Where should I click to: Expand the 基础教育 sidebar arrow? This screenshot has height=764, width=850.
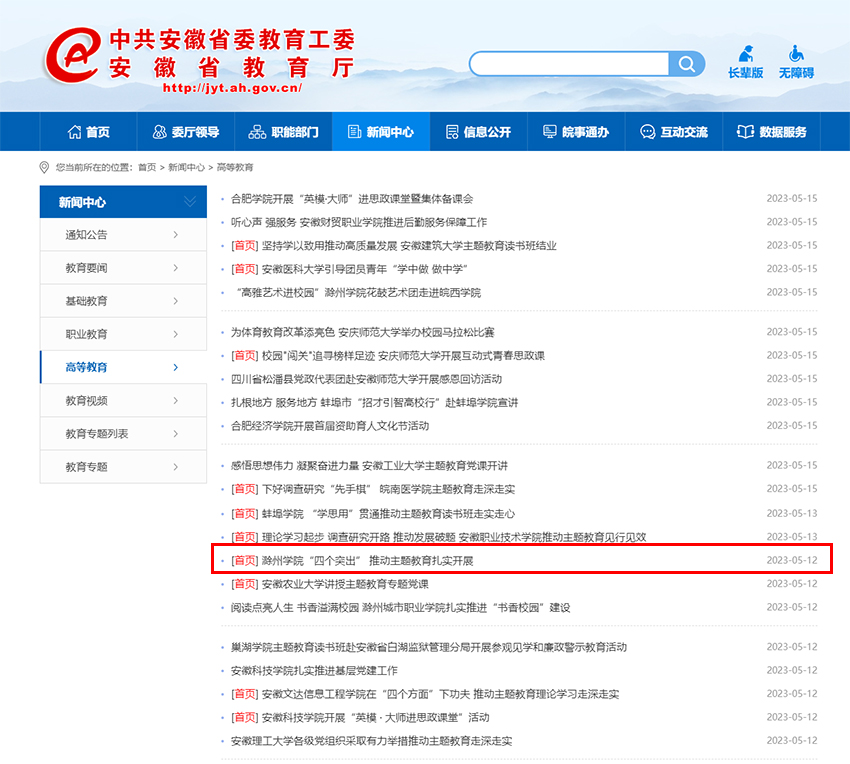click(176, 301)
